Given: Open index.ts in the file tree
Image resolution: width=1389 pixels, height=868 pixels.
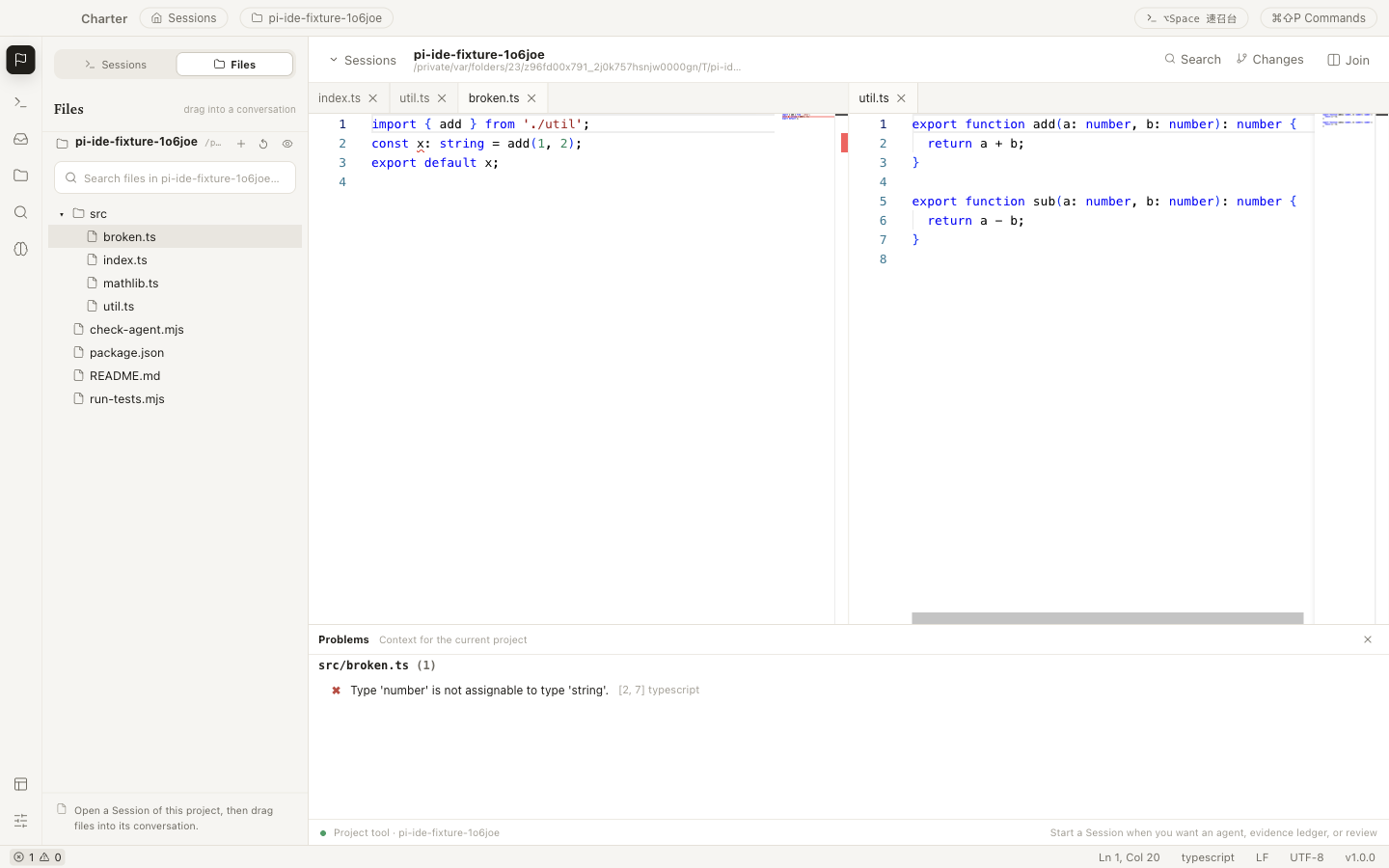Looking at the screenshot, I should pos(175,259).
